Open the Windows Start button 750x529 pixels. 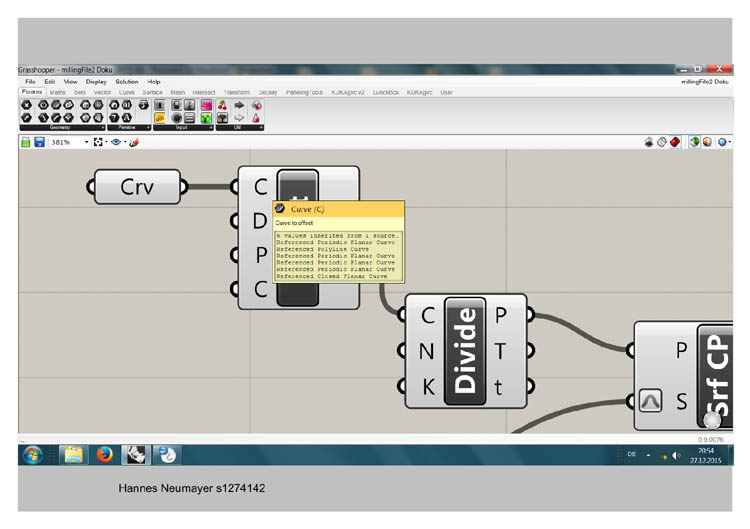pos(33,455)
